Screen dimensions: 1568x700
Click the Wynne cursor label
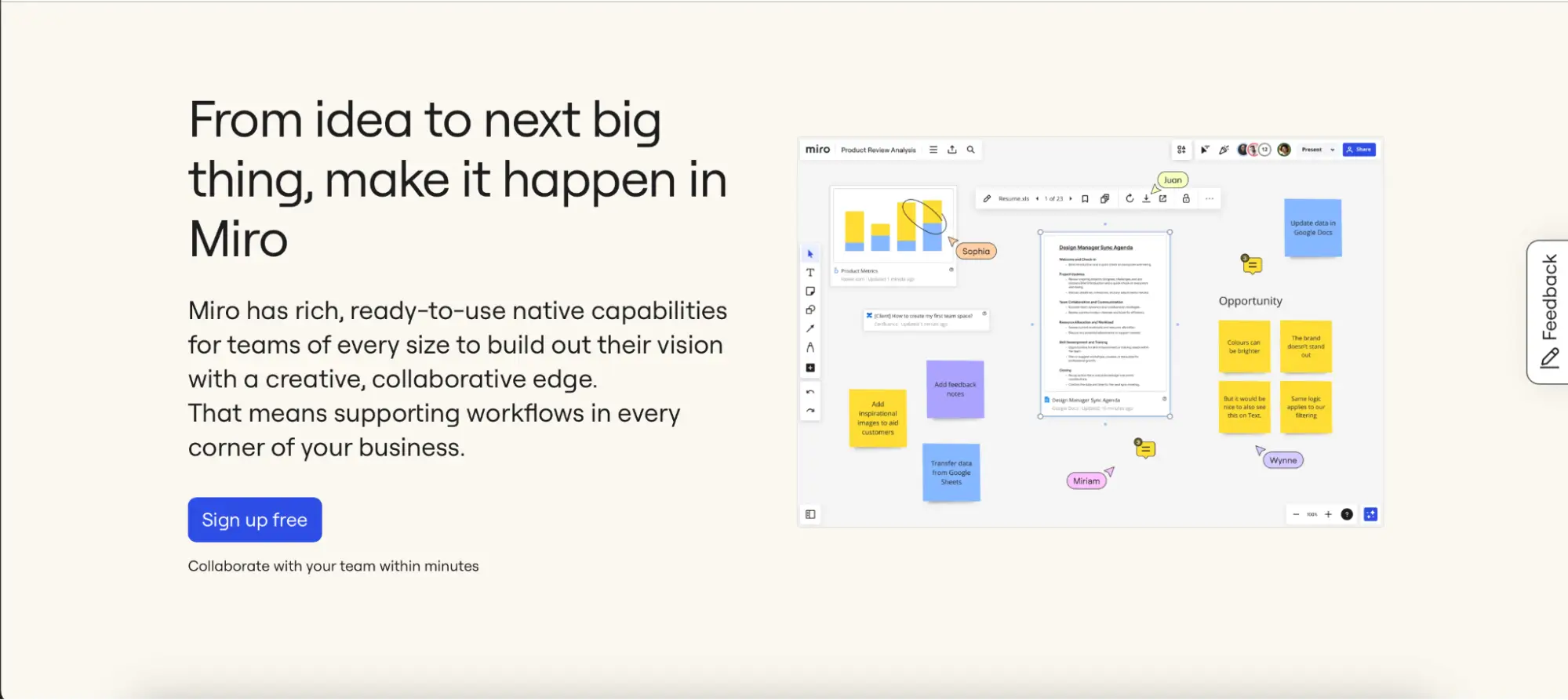1283,460
